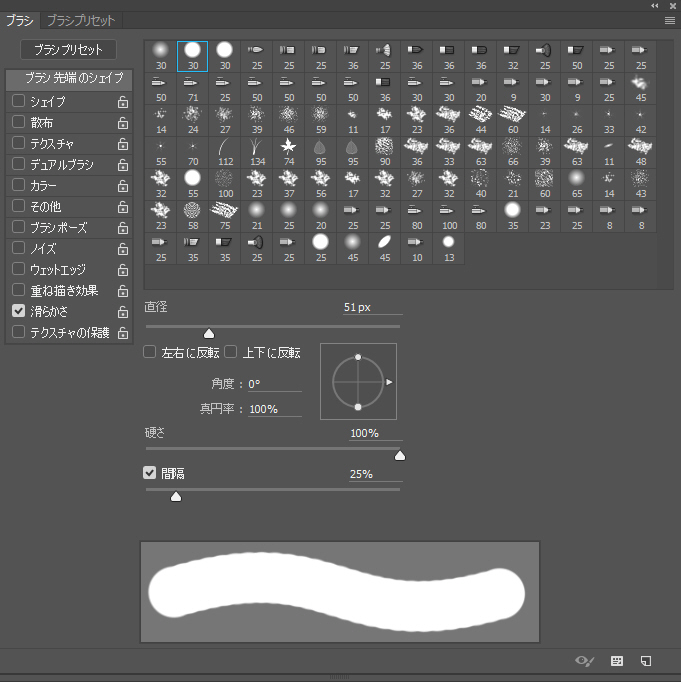Lock the テクスチャの保護 setting
The width and height of the screenshot is (681, 682).
pyautogui.click(x=123, y=333)
